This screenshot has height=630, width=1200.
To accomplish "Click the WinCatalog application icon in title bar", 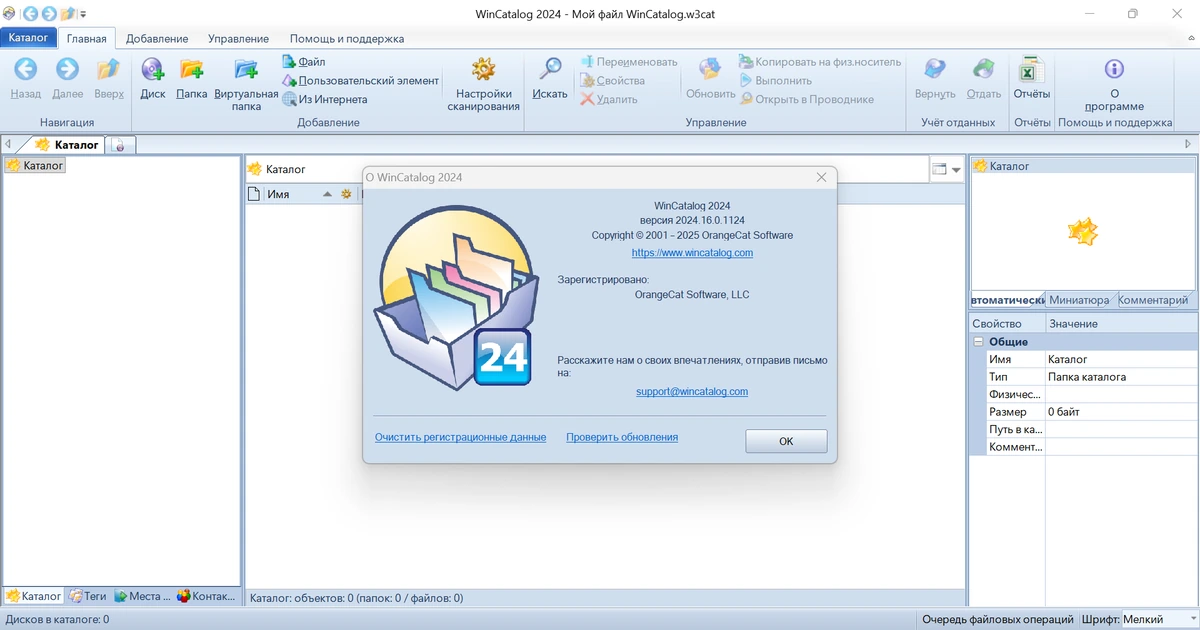I will coord(9,14).
